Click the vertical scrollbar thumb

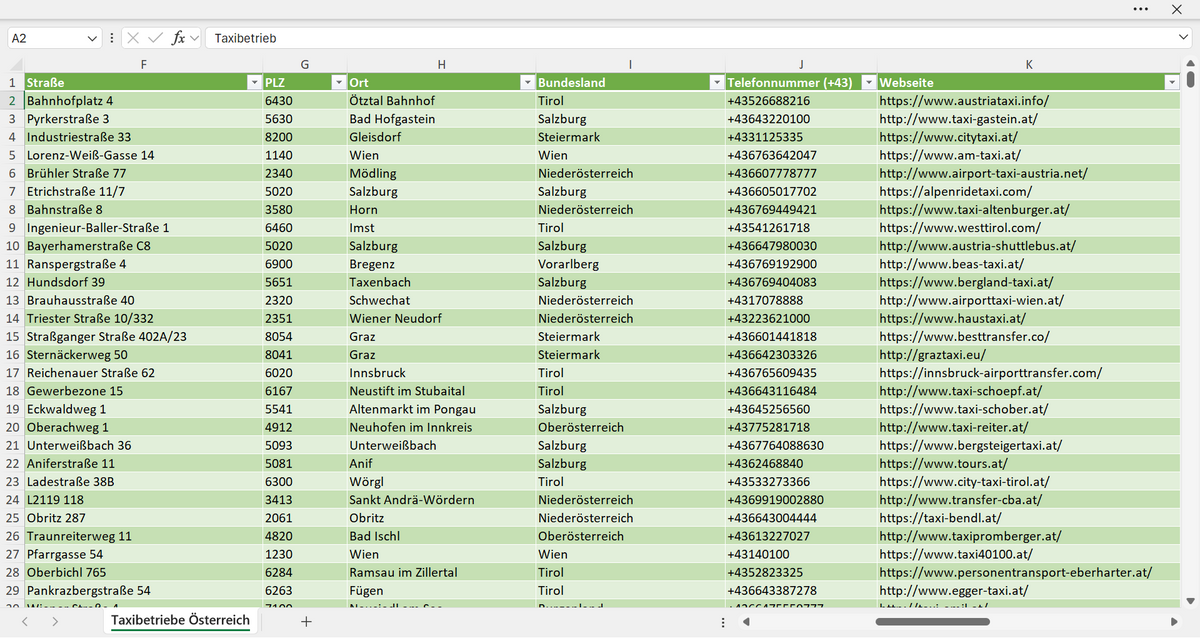[x=1190, y=81]
